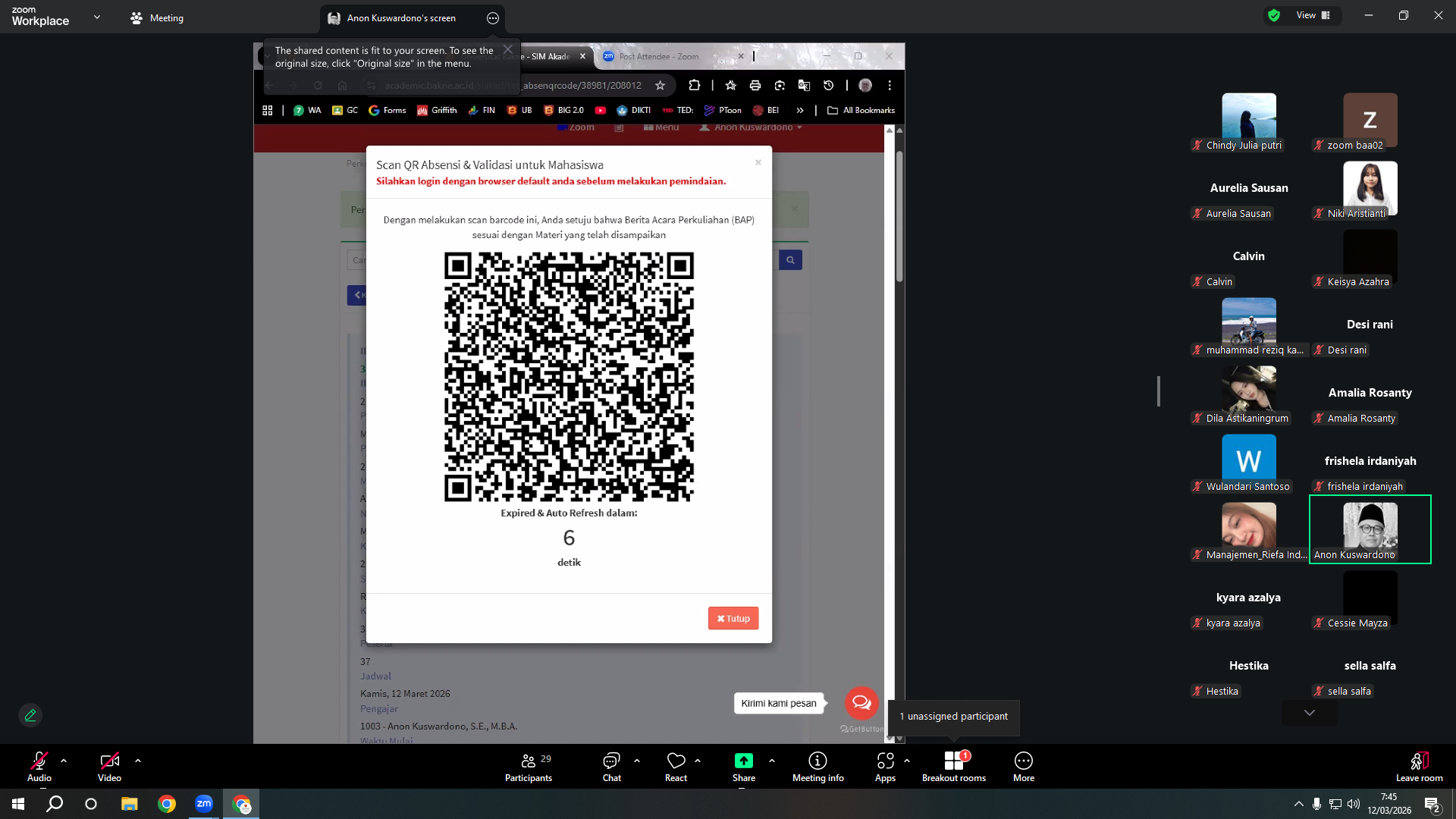Screen dimensions: 1456x819
Task: Click the 1 unassigned participant notice
Action: tap(954, 717)
